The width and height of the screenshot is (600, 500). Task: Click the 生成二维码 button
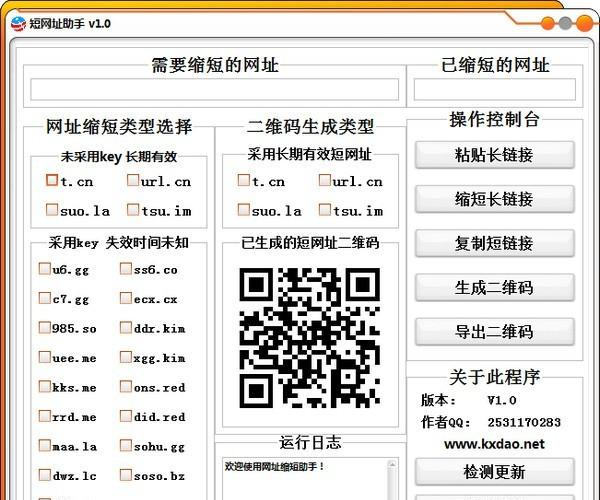tap(494, 287)
